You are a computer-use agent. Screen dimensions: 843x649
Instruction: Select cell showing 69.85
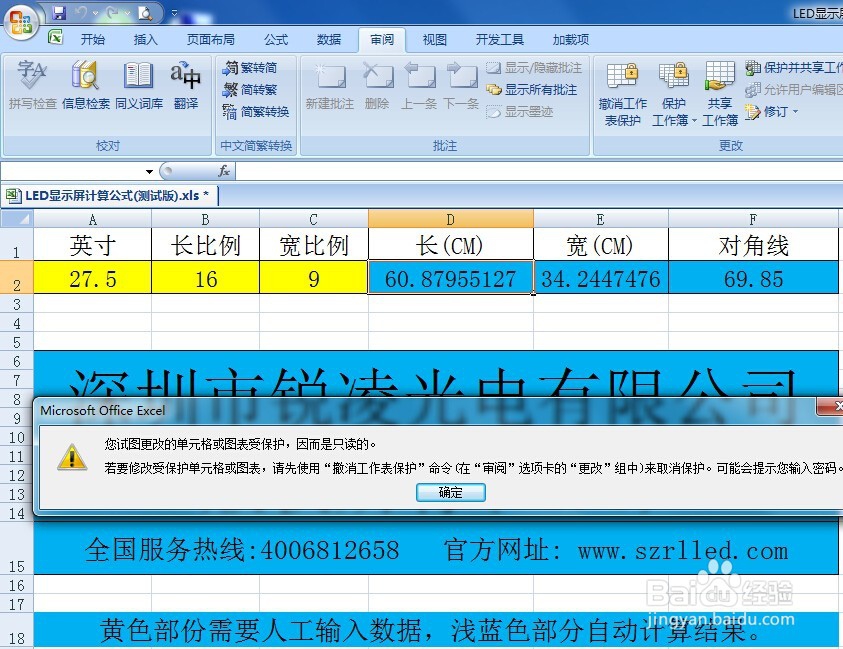753,277
